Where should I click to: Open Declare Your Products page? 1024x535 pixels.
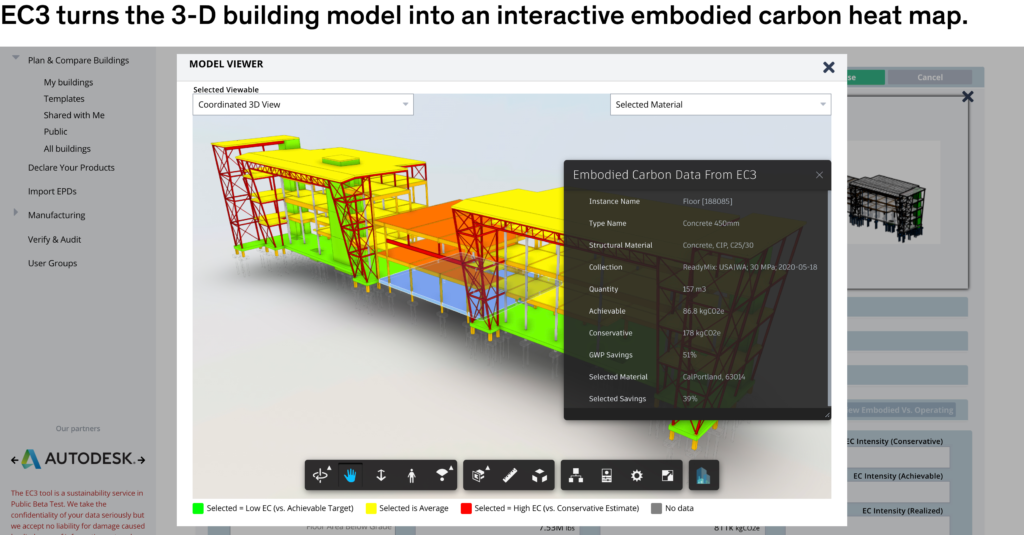(71, 168)
